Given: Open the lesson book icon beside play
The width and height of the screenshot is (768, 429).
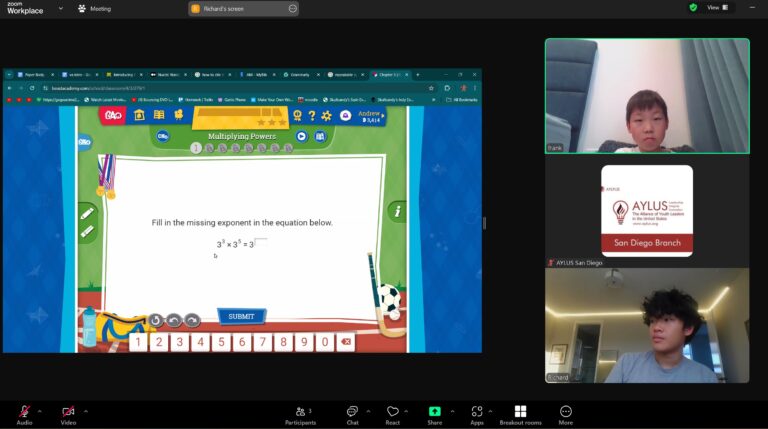Looking at the screenshot, I should tap(320, 136).
